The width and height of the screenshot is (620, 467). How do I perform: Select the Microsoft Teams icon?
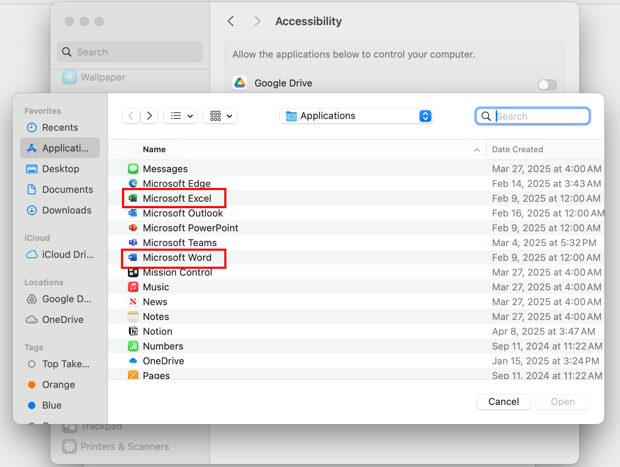[x=133, y=243]
